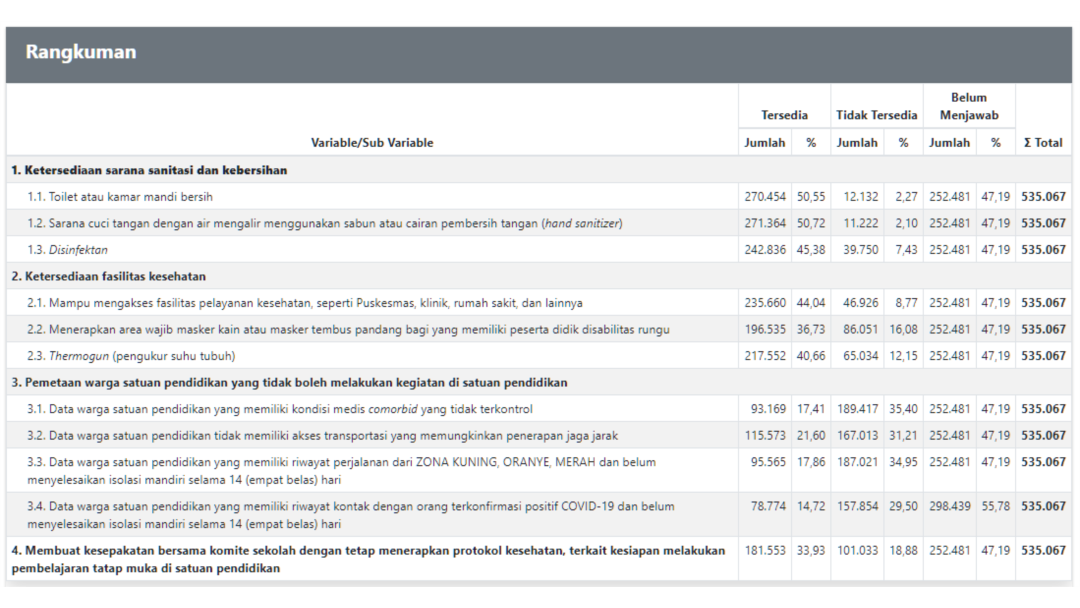1080x608 pixels.
Task: Click Tersedia jumlah value 271.364
Action: click(x=765, y=223)
